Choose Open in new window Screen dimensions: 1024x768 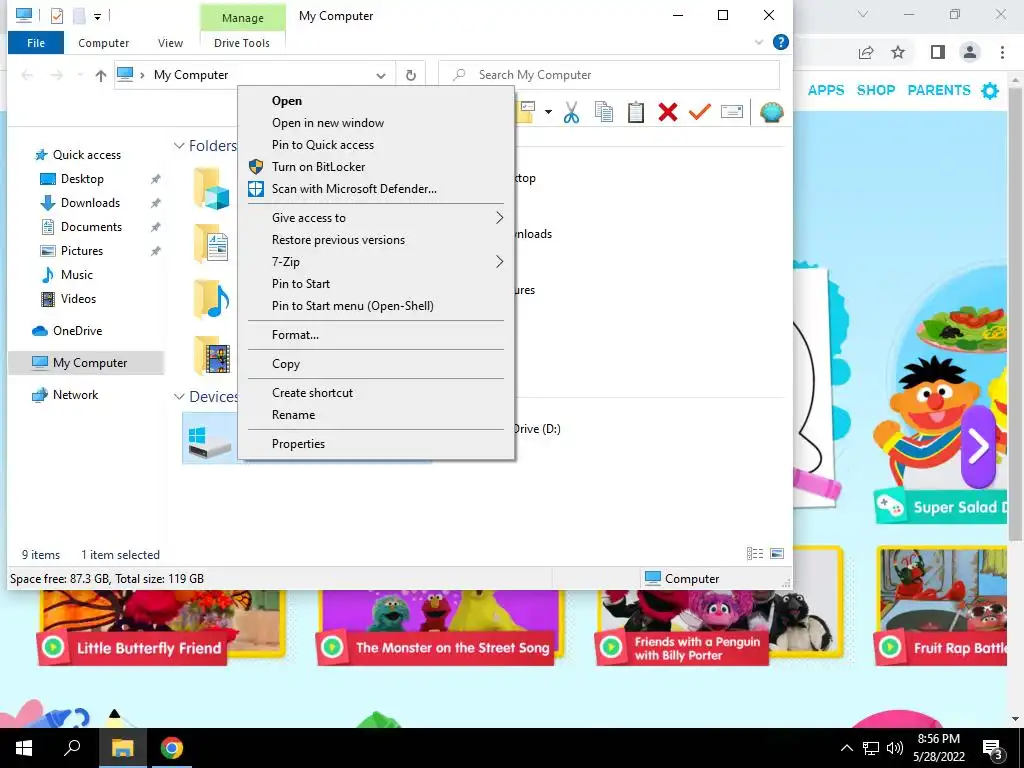tap(376, 123)
